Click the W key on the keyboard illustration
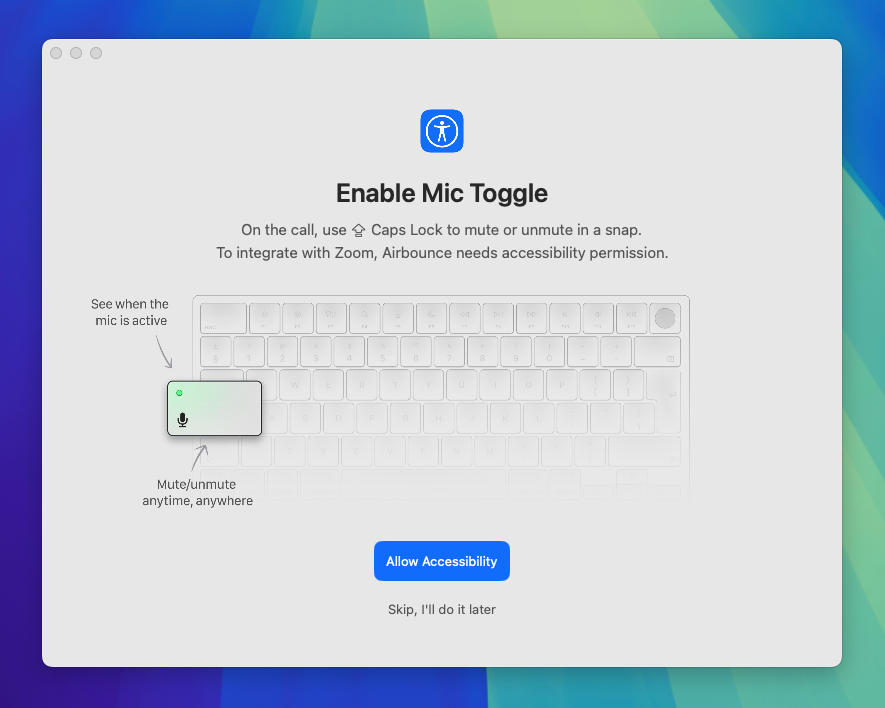Image resolution: width=885 pixels, height=708 pixels. point(294,385)
